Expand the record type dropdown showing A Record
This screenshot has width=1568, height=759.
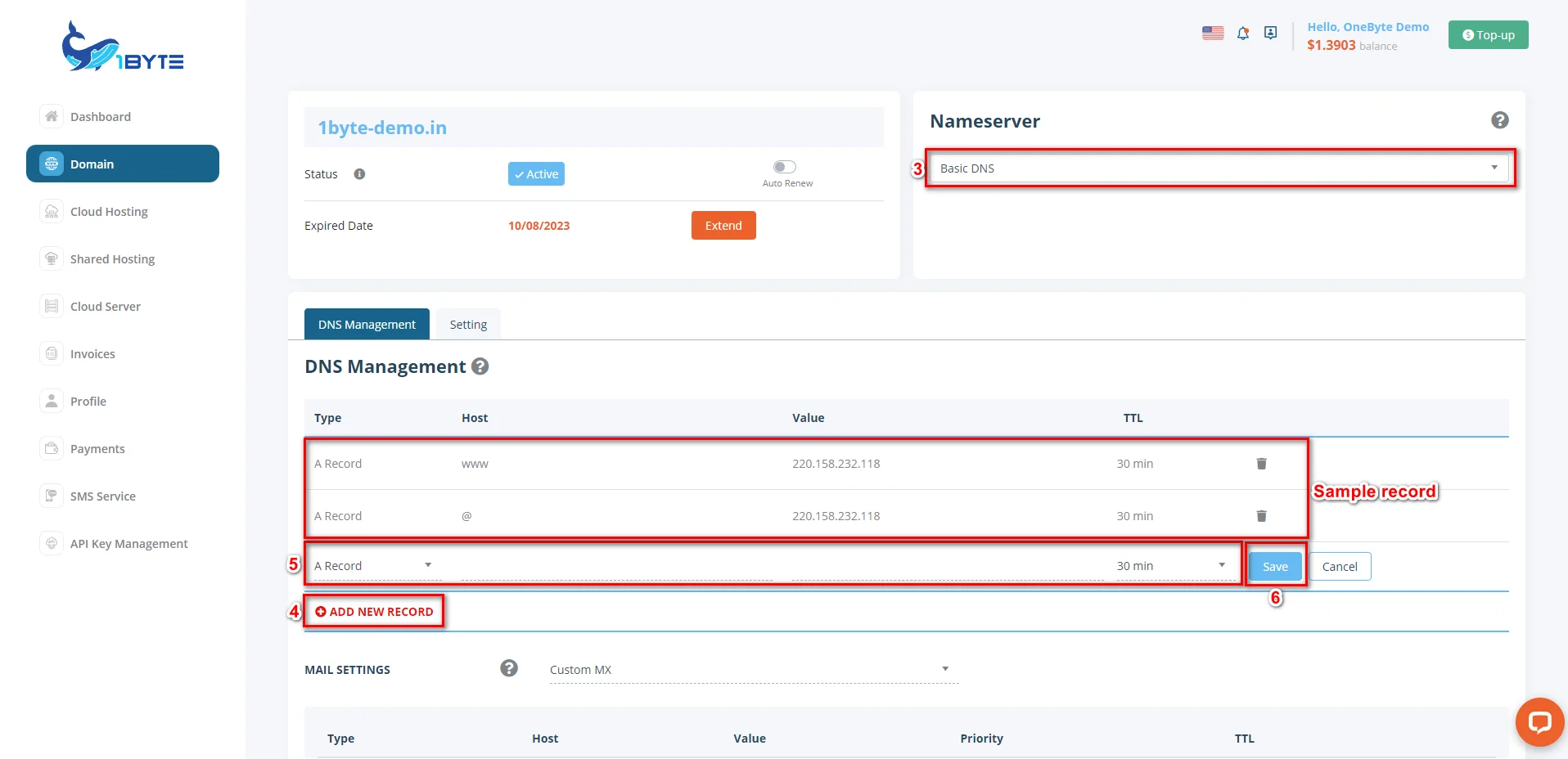[x=372, y=564]
